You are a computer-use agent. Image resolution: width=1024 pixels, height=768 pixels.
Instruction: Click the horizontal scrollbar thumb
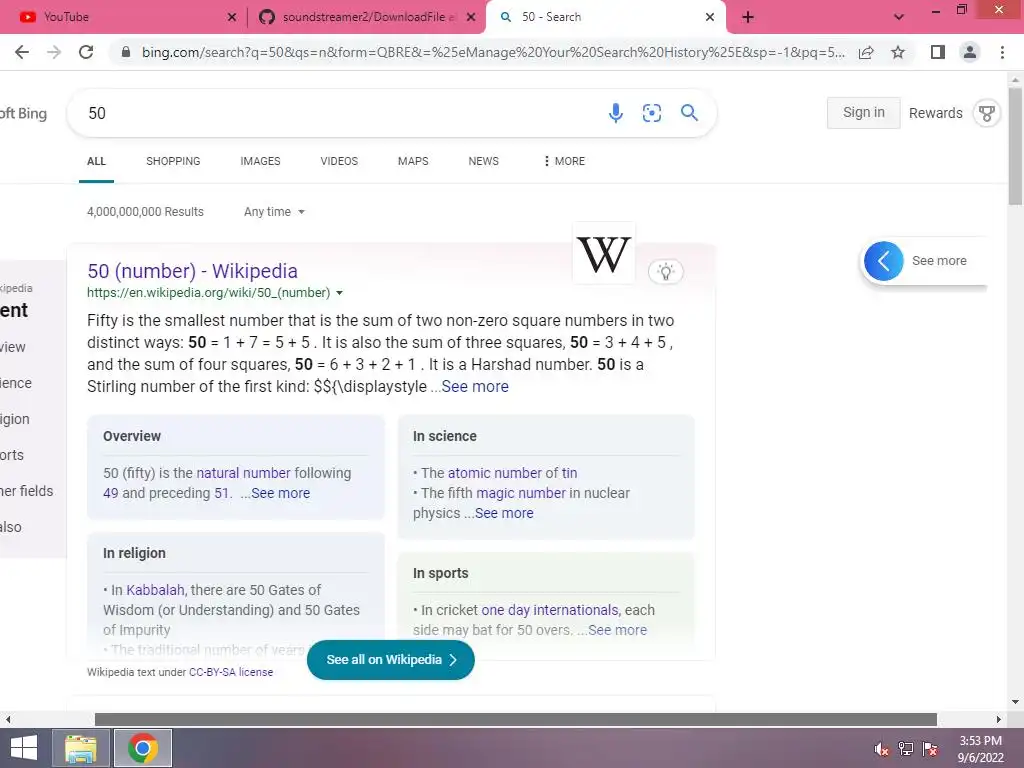[516, 719]
